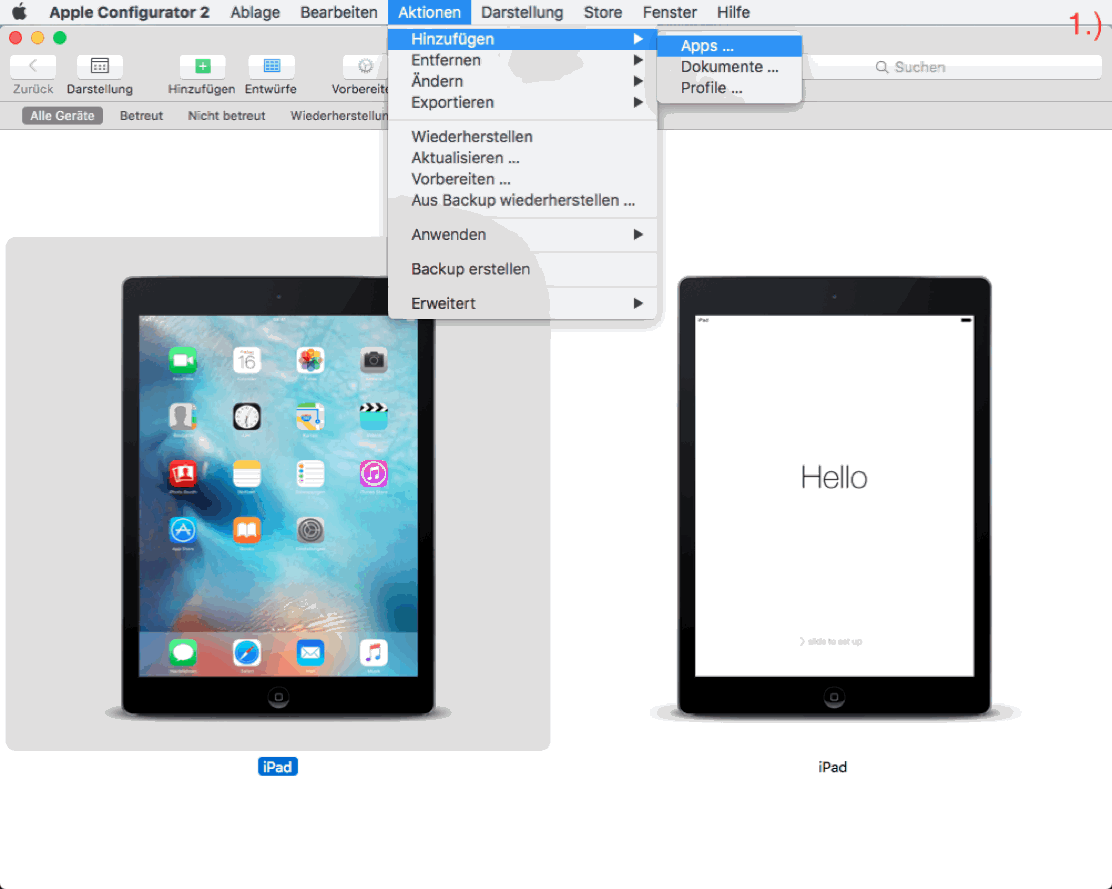Select Aus Backup wiederherstellen … entry
The image size is (1112, 889).
click(x=522, y=201)
